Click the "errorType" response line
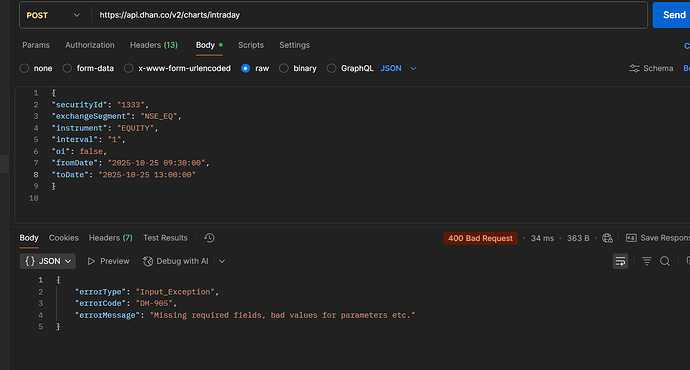 (147, 292)
